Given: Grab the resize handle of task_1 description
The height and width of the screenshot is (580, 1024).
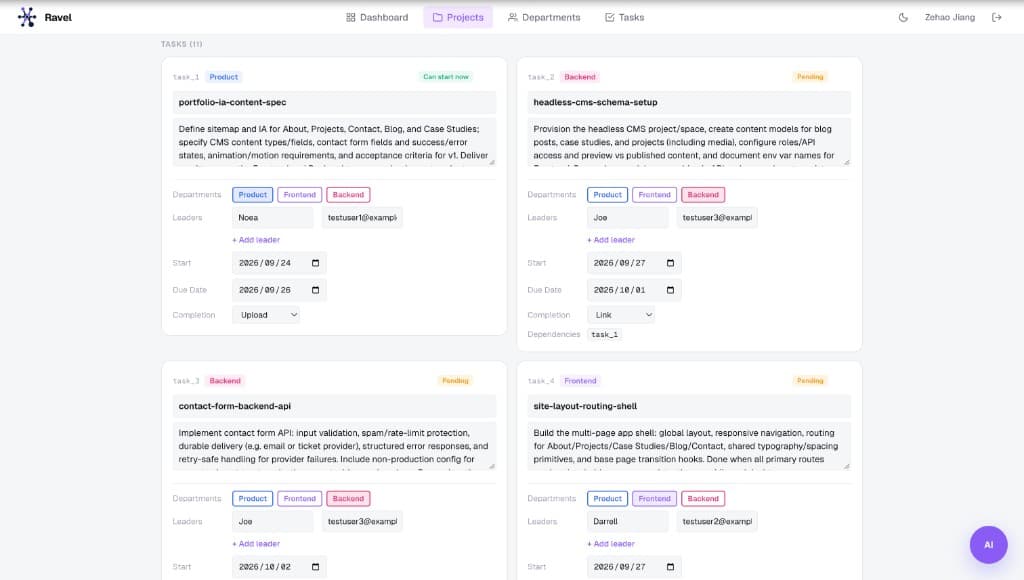Looking at the screenshot, I should click(x=492, y=162).
